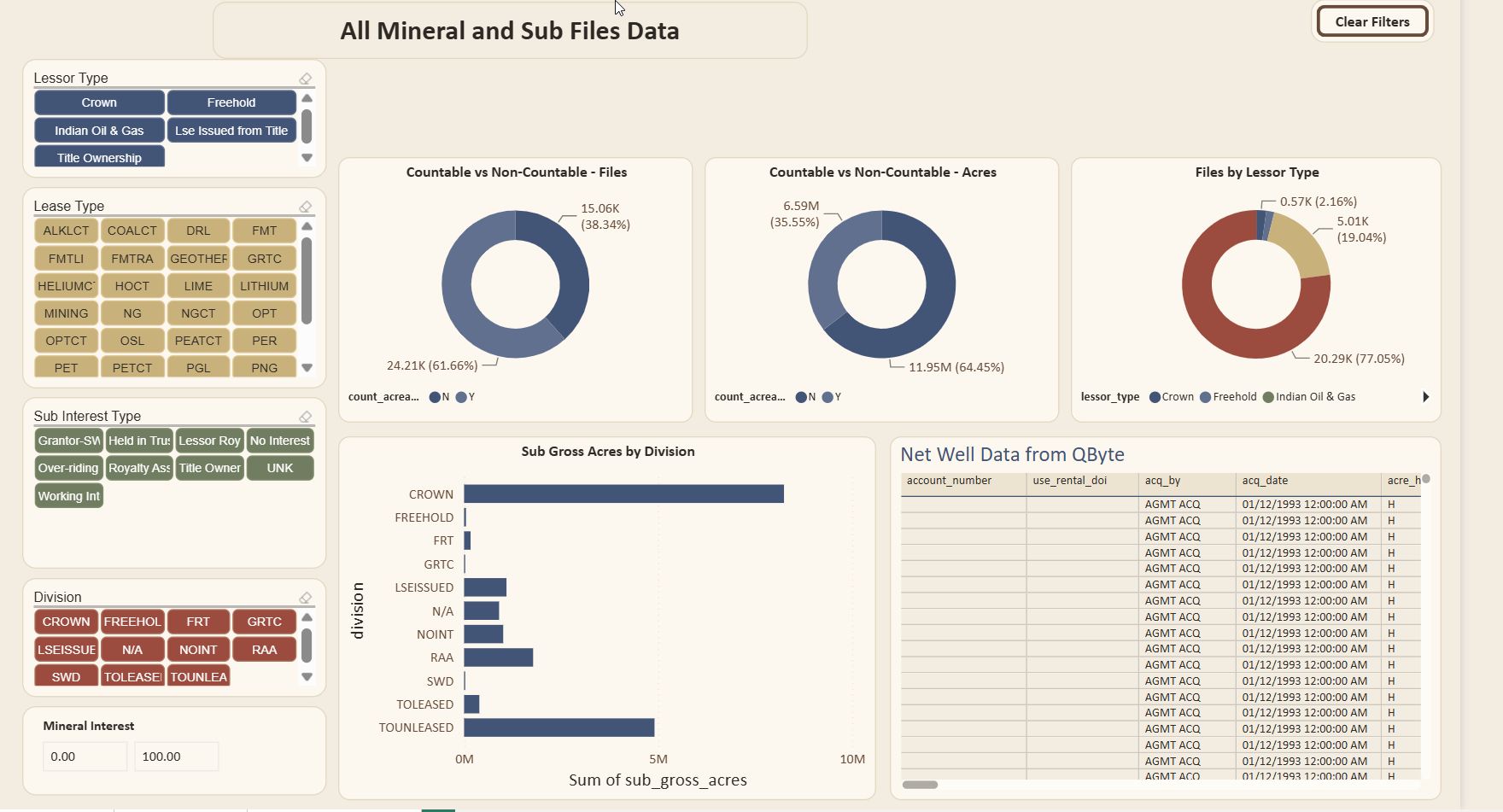This screenshot has width=1503, height=812.
Task: Clear the Sub Interest Type slicer selections
Action: click(305, 417)
